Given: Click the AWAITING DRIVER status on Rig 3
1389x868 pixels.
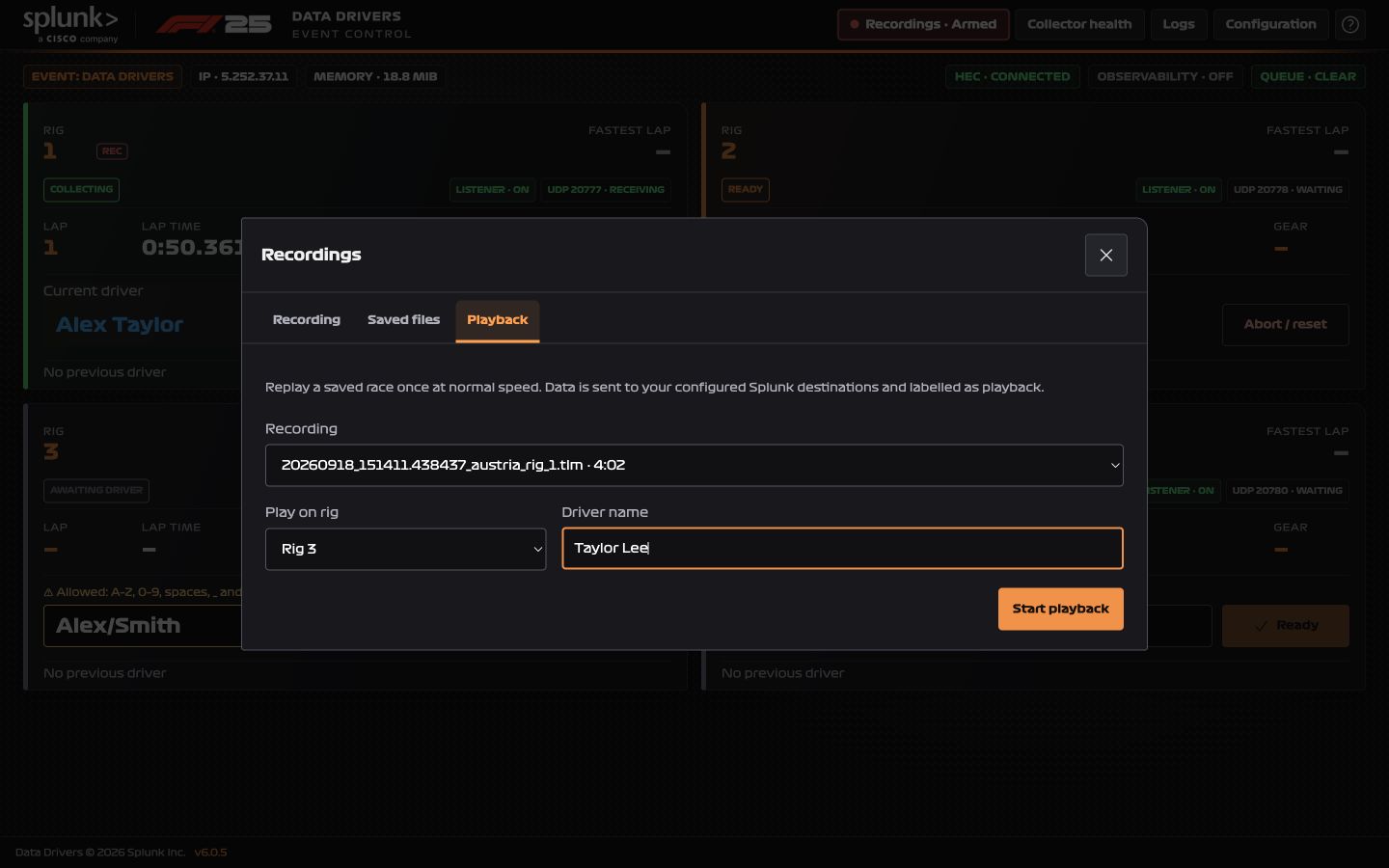Looking at the screenshot, I should (96, 491).
